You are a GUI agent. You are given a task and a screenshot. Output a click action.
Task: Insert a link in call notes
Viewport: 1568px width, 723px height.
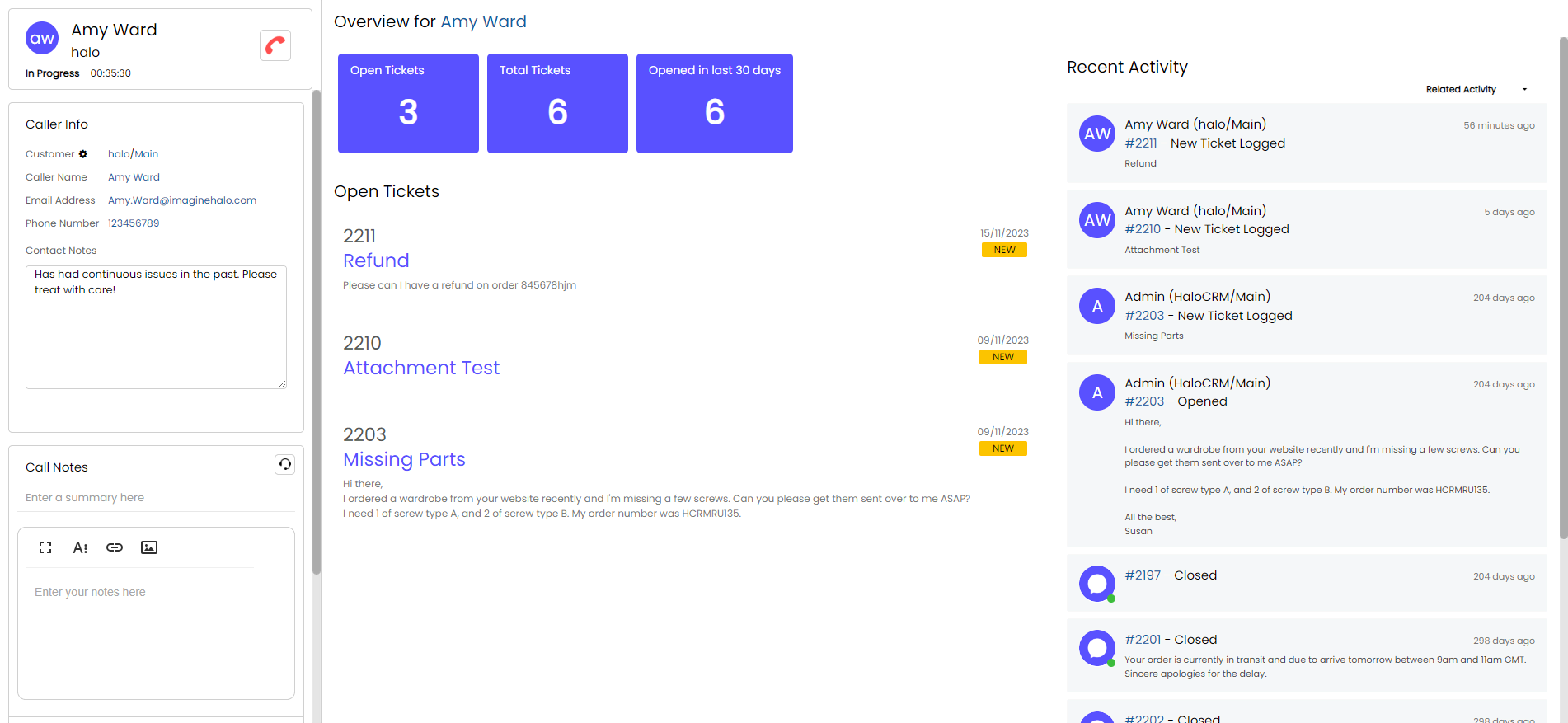[115, 547]
